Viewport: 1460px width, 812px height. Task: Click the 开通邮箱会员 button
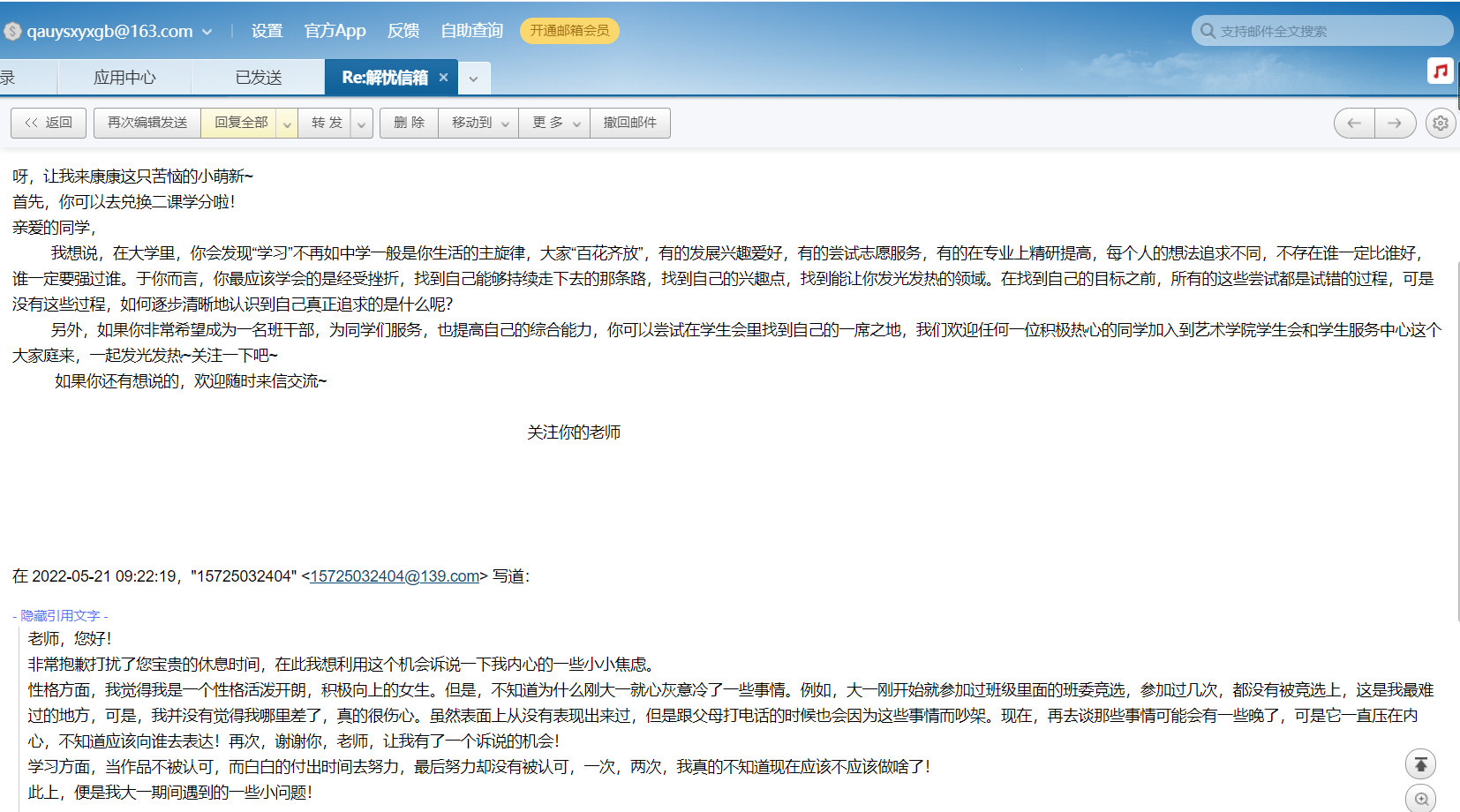pos(569,31)
